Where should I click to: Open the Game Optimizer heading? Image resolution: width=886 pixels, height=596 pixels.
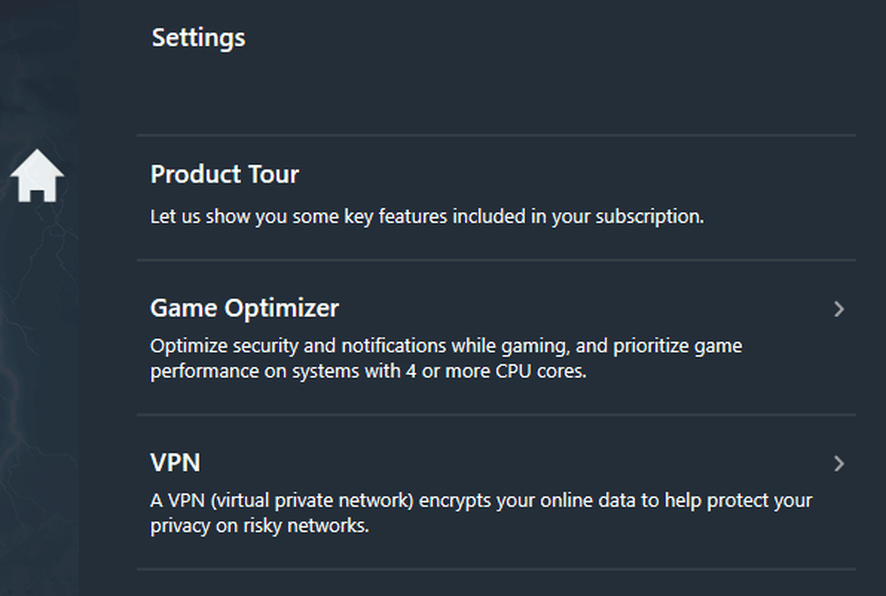pos(244,308)
